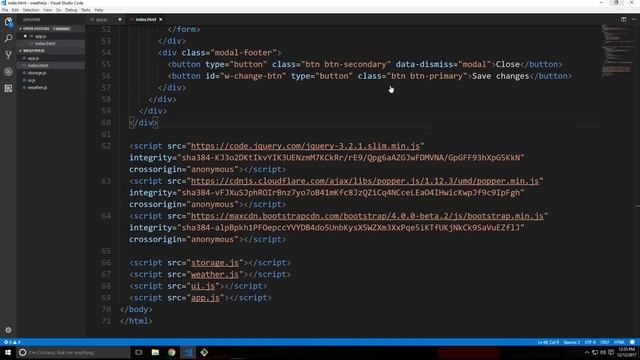640x360 pixels.
Task: Follow the app.js script src link
Action: point(205,298)
